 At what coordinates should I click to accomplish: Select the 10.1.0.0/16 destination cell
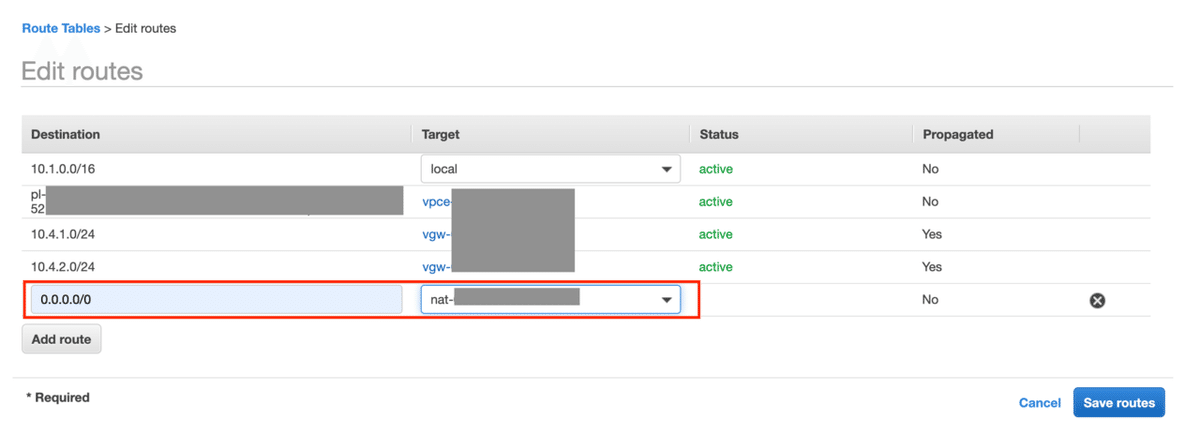click(x=63, y=169)
